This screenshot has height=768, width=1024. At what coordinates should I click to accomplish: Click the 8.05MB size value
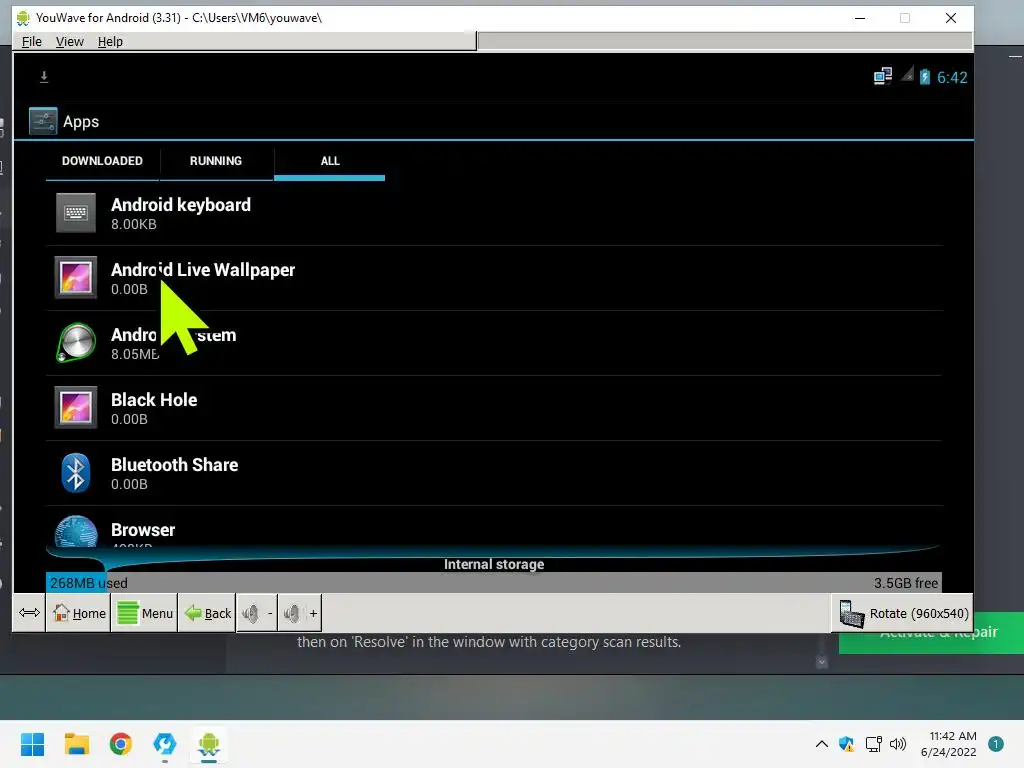click(x=135, y=354)
